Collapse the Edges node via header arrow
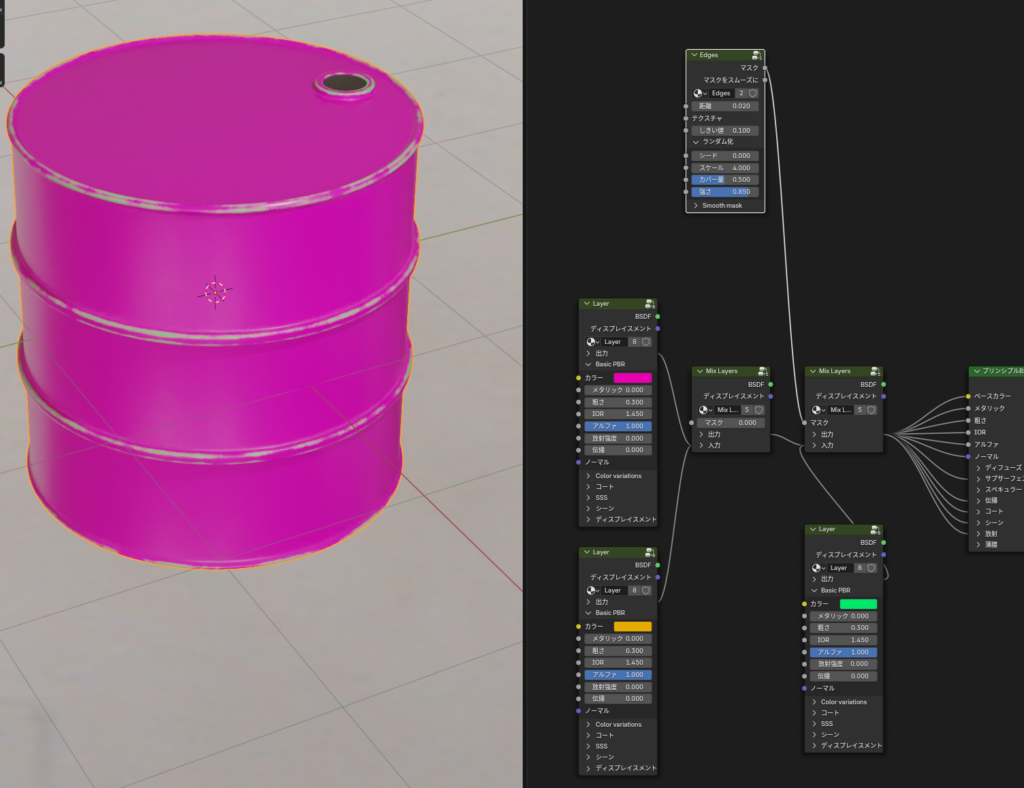This screenshot has height=788, width=1024. click(693, 55)
